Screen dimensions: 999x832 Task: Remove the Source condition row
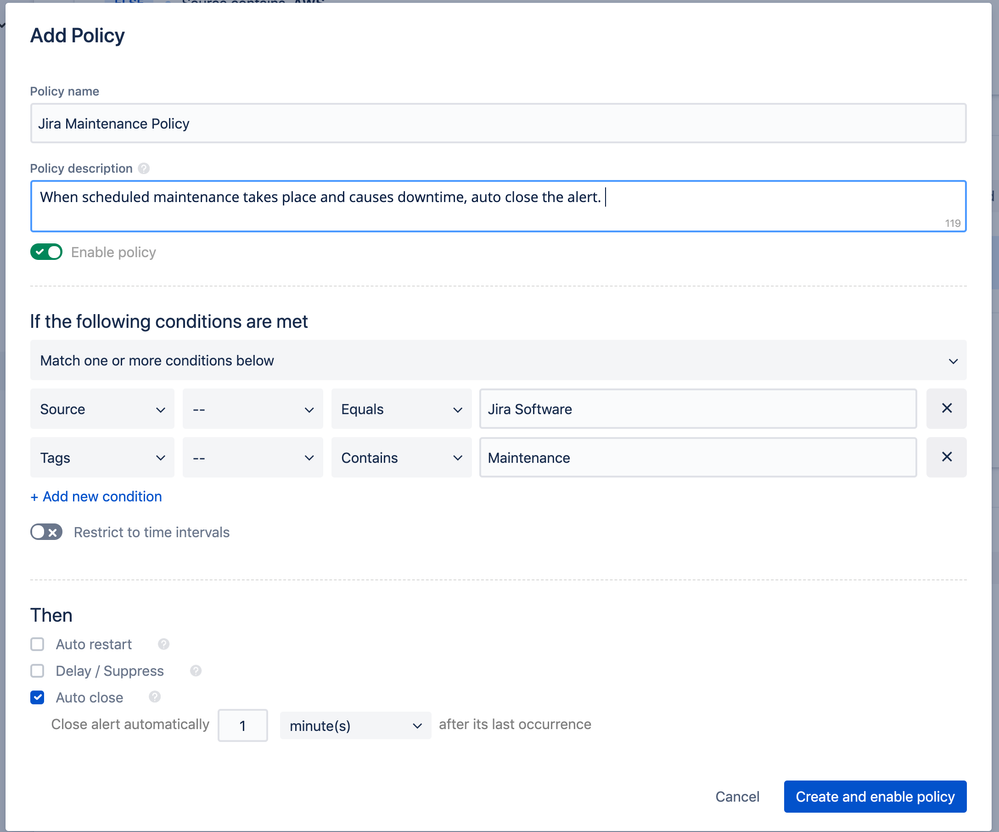[x=946, y=409]
